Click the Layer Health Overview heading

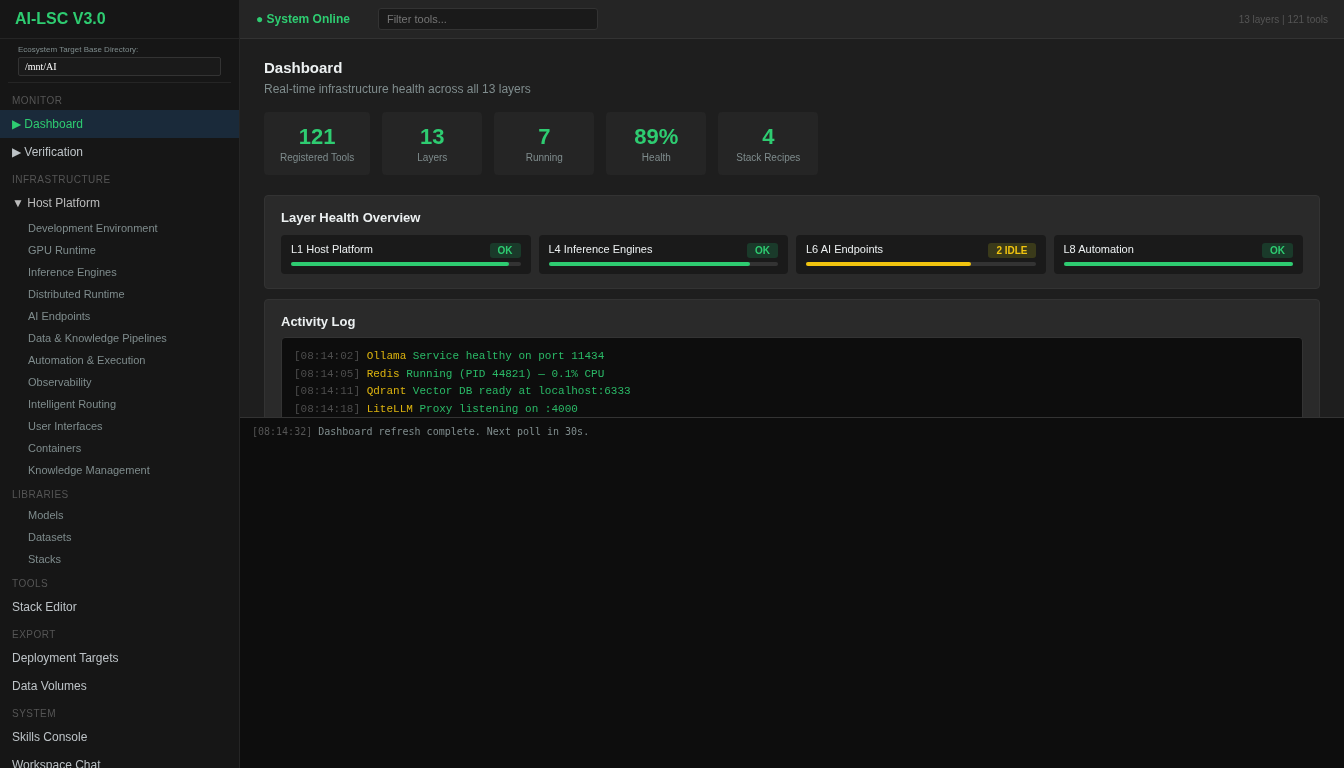click(x=350, y=217)
